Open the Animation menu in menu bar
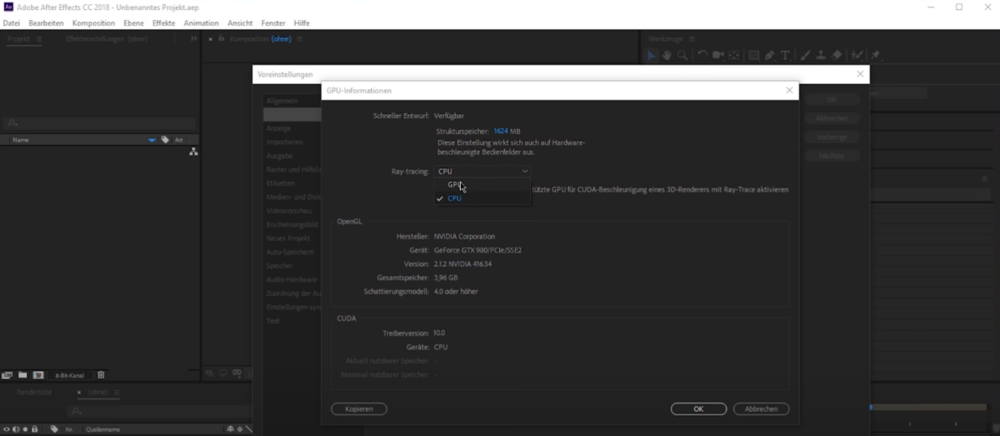Image resolution: width=1000 pixels, height=436 pixels. tap(201, 22)
